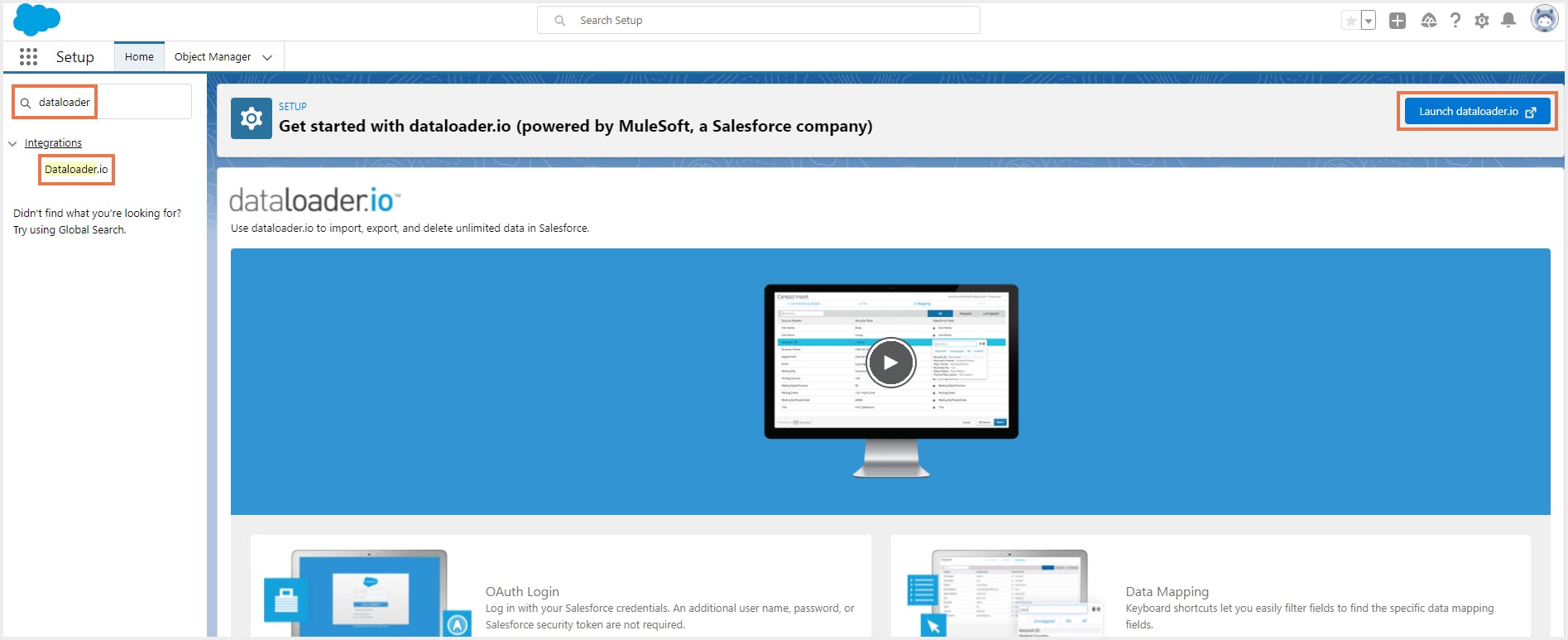Click the Data Mapping illustration thumbnail
1568x640 pixels.
click(x=1006, y=593)
